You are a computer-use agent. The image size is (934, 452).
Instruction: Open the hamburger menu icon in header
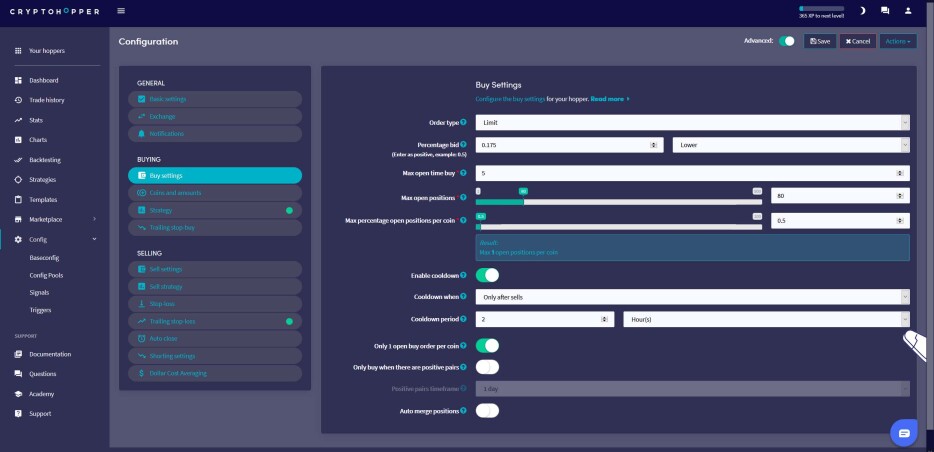[121, 11]
